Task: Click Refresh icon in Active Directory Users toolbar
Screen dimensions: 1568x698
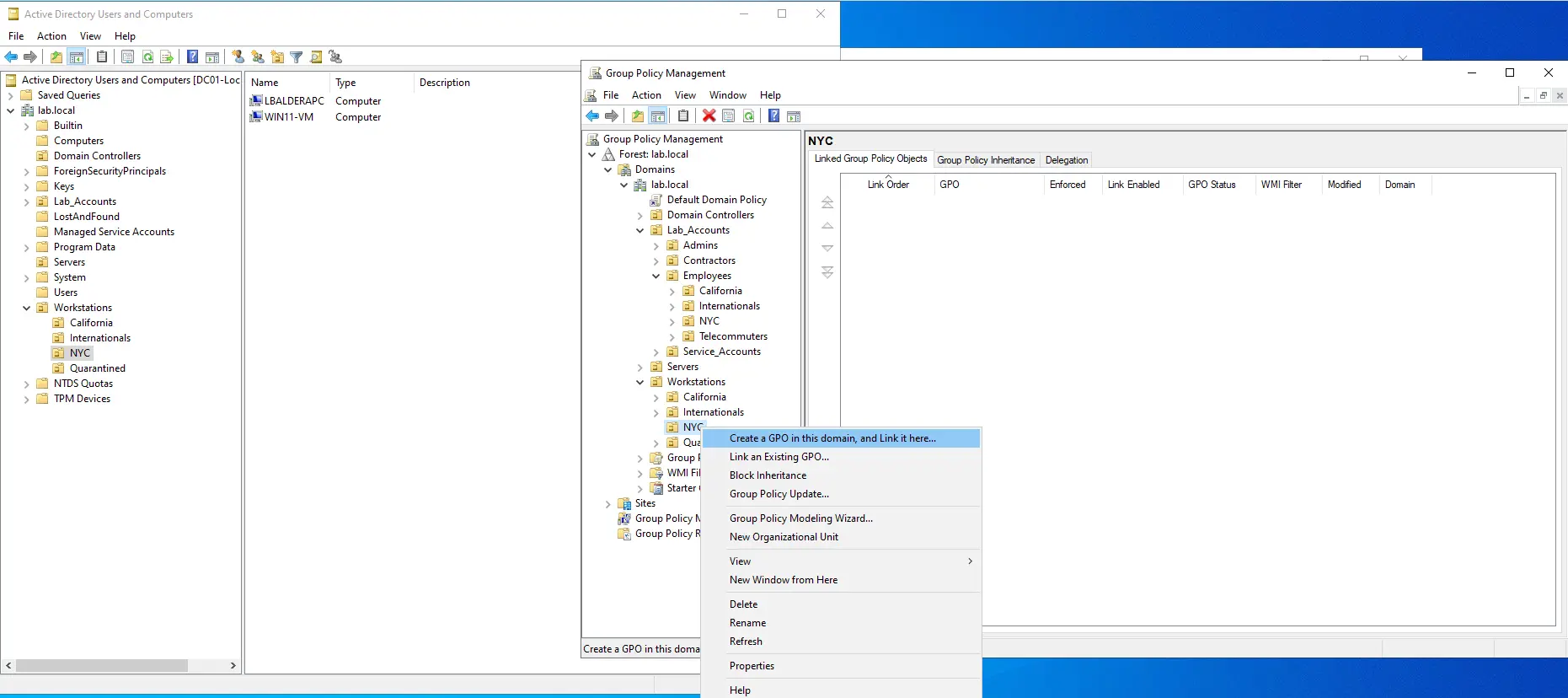Action: [x=147, y=57]
